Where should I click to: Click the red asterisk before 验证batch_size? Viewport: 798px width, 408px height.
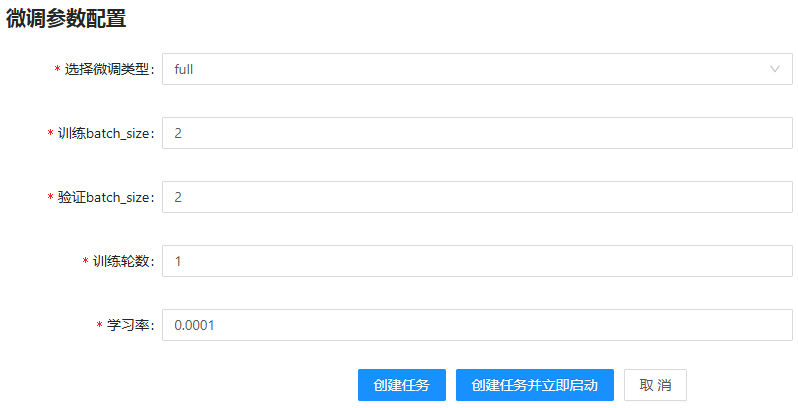tap(50, 198)
